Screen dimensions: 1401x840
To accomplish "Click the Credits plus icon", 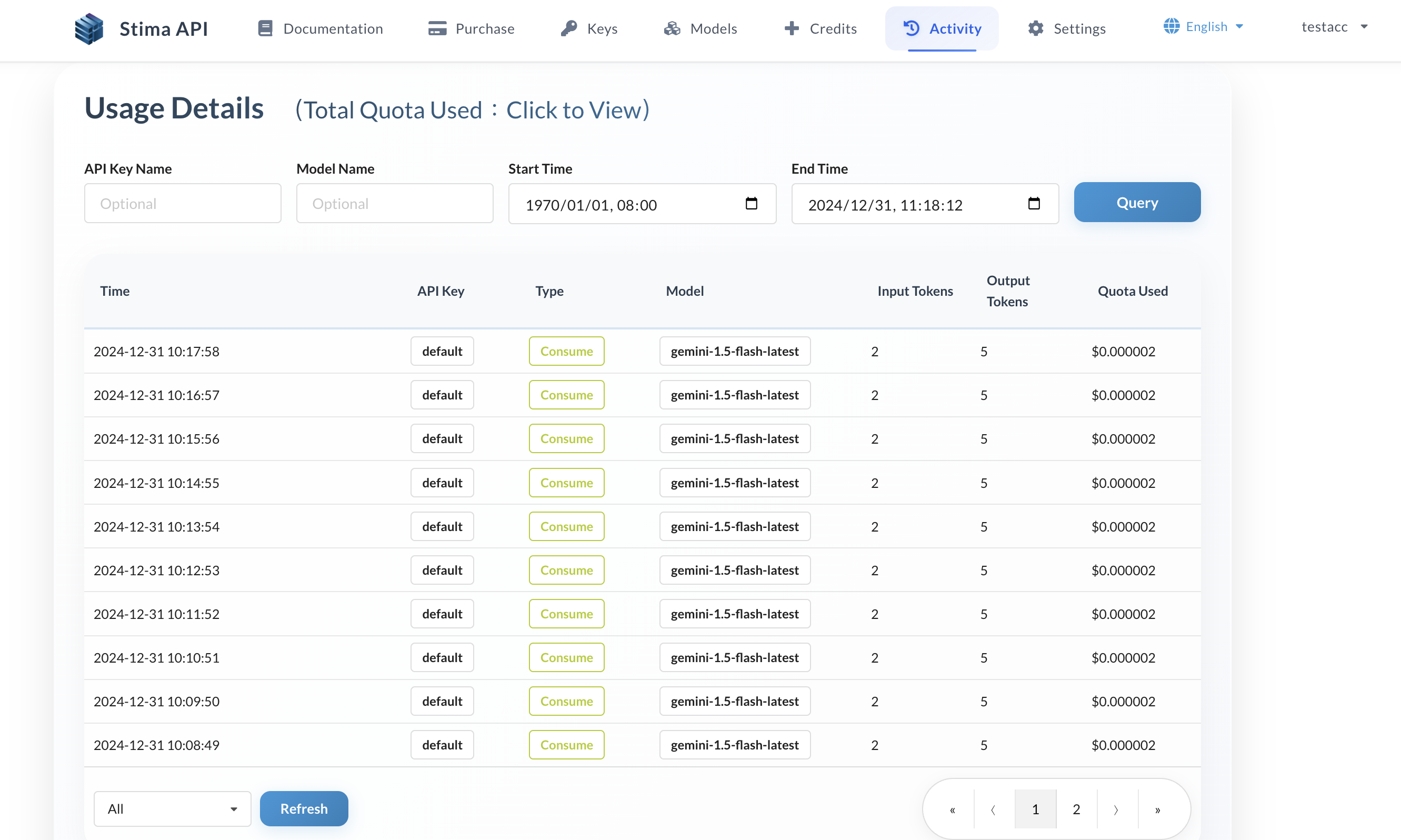I will pyautogui.click(x=792, y=28).
